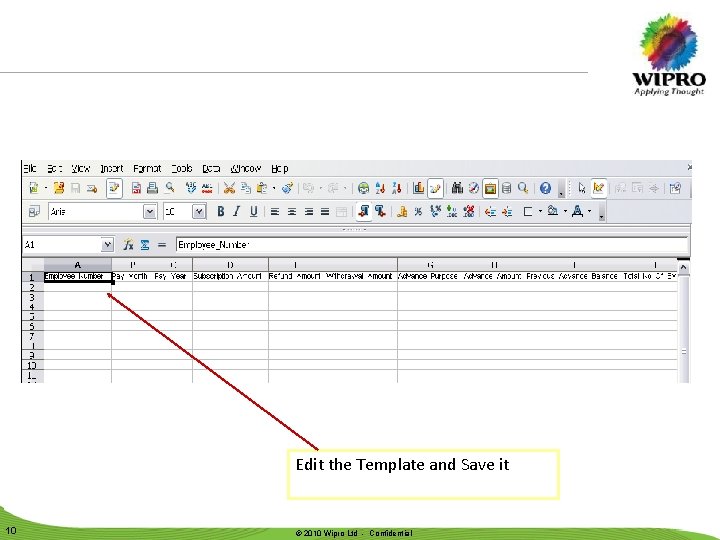Viewport: 720px width, 540px height.
Task: Create a new spreadsheet with the New icon
Action: click(34, 188)
